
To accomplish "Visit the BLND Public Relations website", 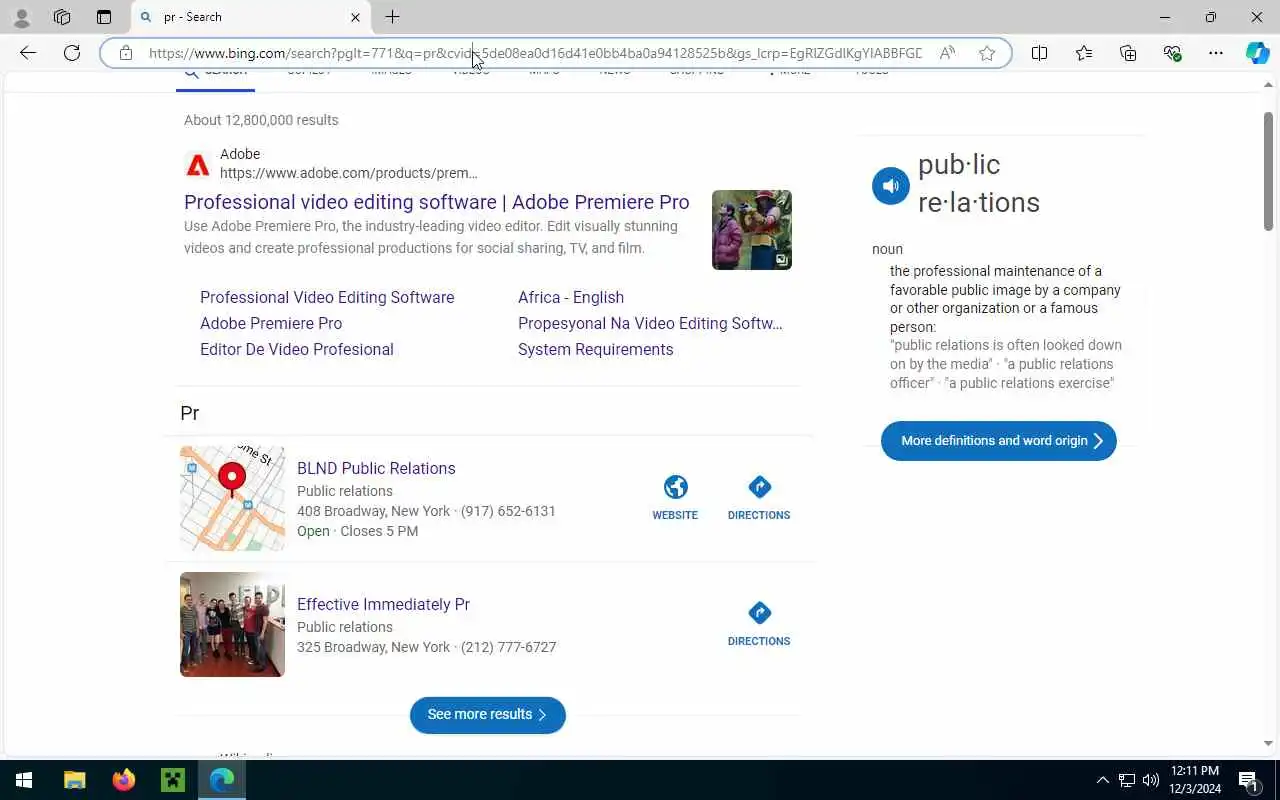I will 675,498.
